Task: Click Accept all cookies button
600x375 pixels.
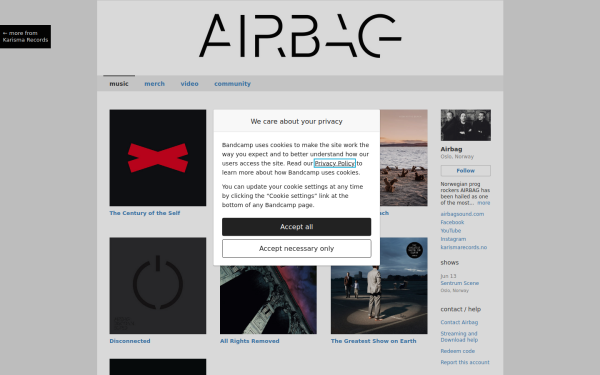Action: (x=297, y=227)
